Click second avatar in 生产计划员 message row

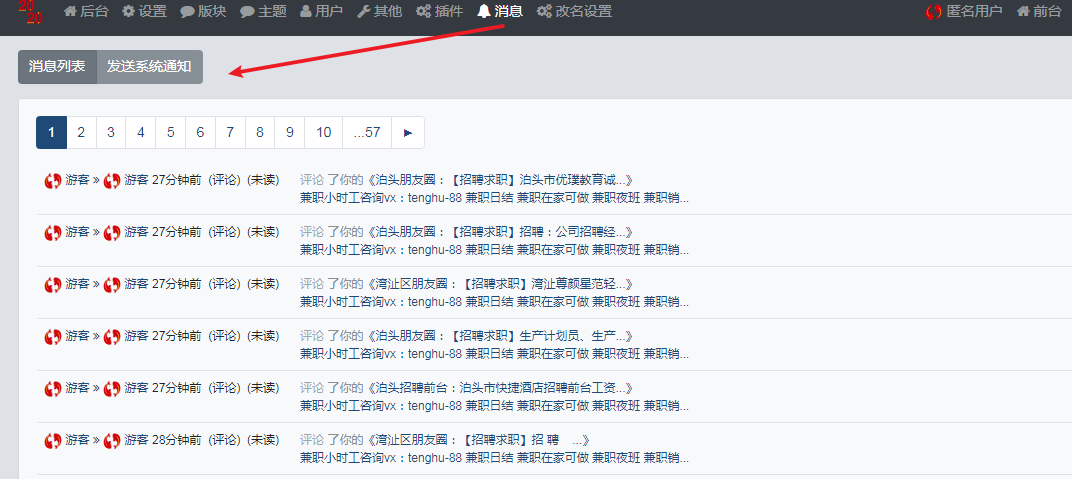pyautogui.click(x=112, y=336)
